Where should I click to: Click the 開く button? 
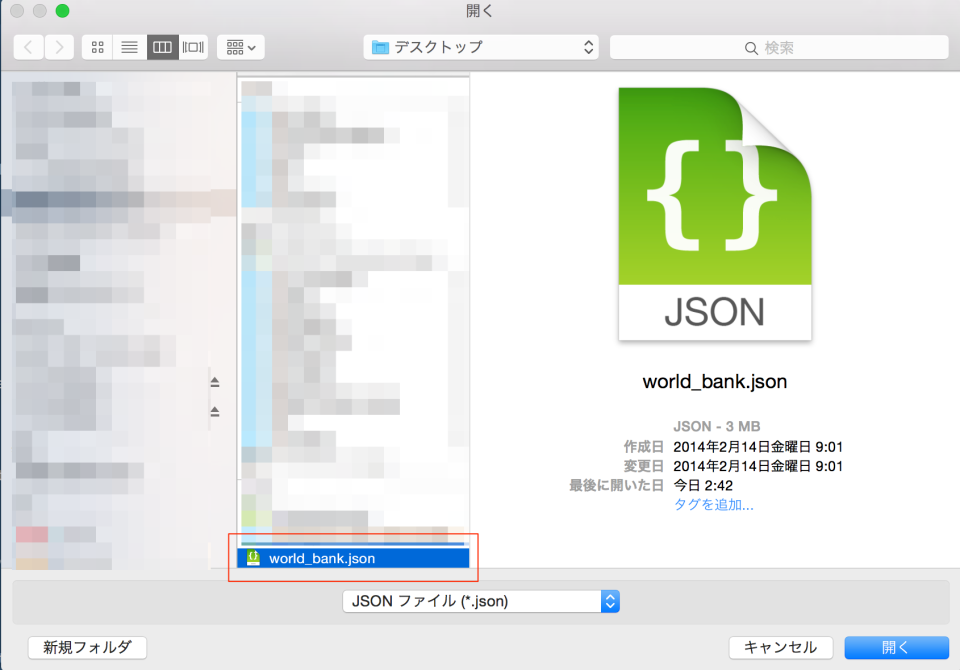895,647
